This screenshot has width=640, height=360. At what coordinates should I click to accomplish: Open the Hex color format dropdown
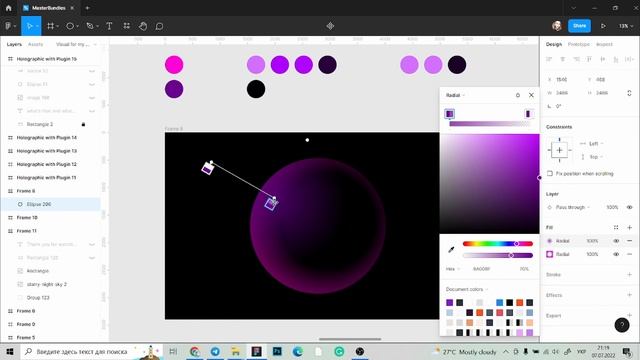[453, 269]
